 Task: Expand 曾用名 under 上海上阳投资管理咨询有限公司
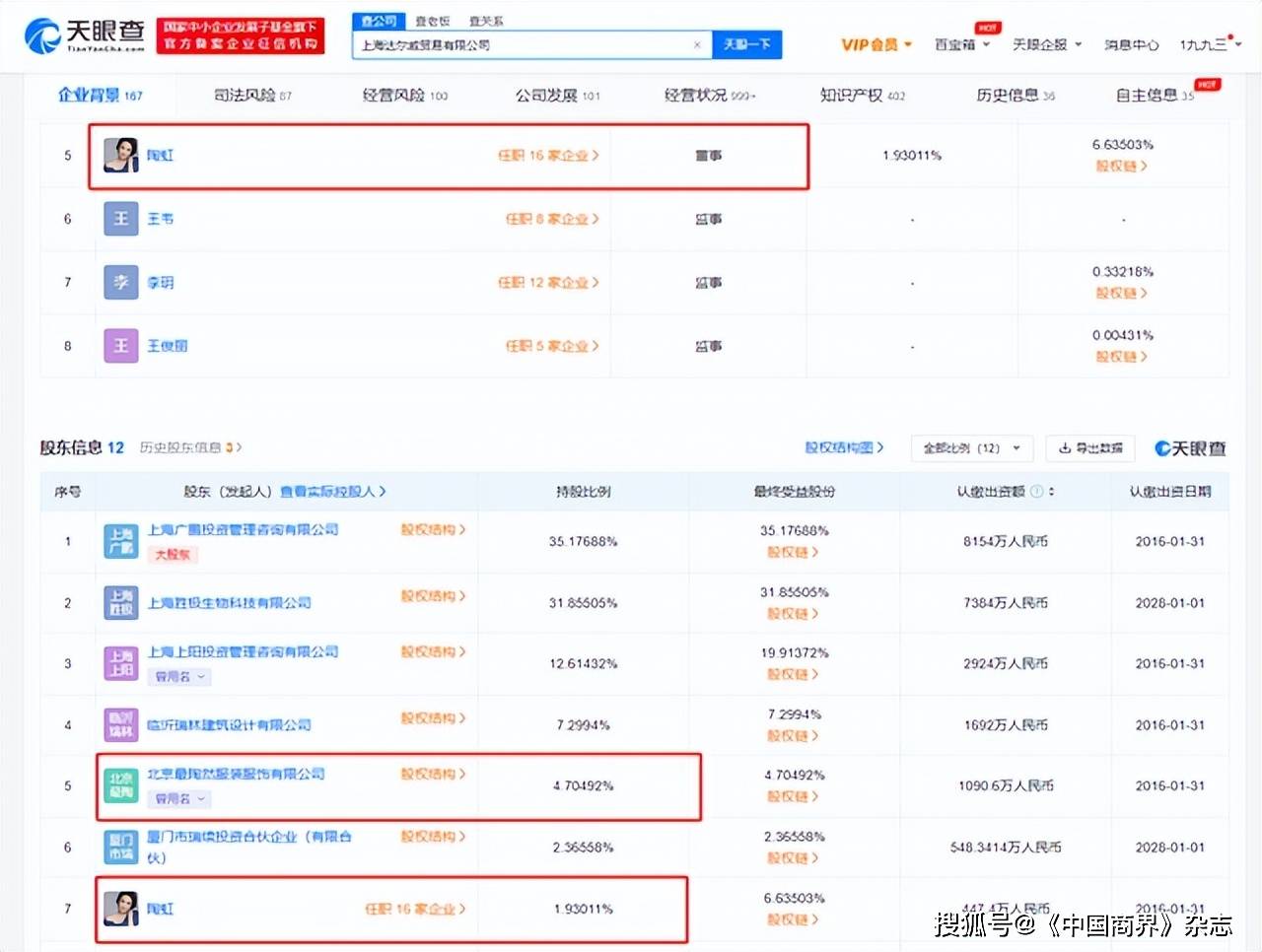pyautogui.click(x=180, y=677)
